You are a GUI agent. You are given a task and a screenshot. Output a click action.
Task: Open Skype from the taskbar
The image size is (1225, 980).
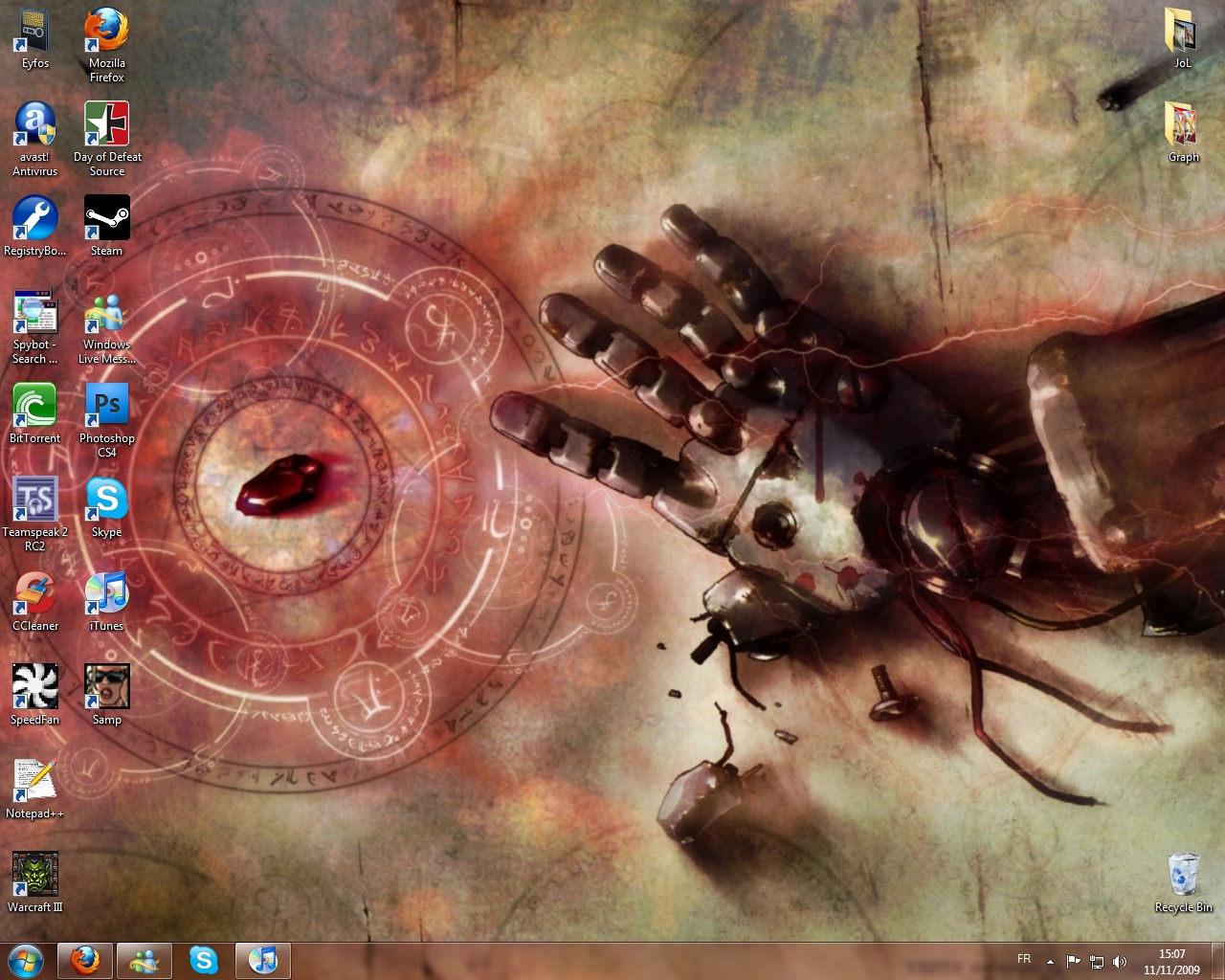click(x=204, y=960)
